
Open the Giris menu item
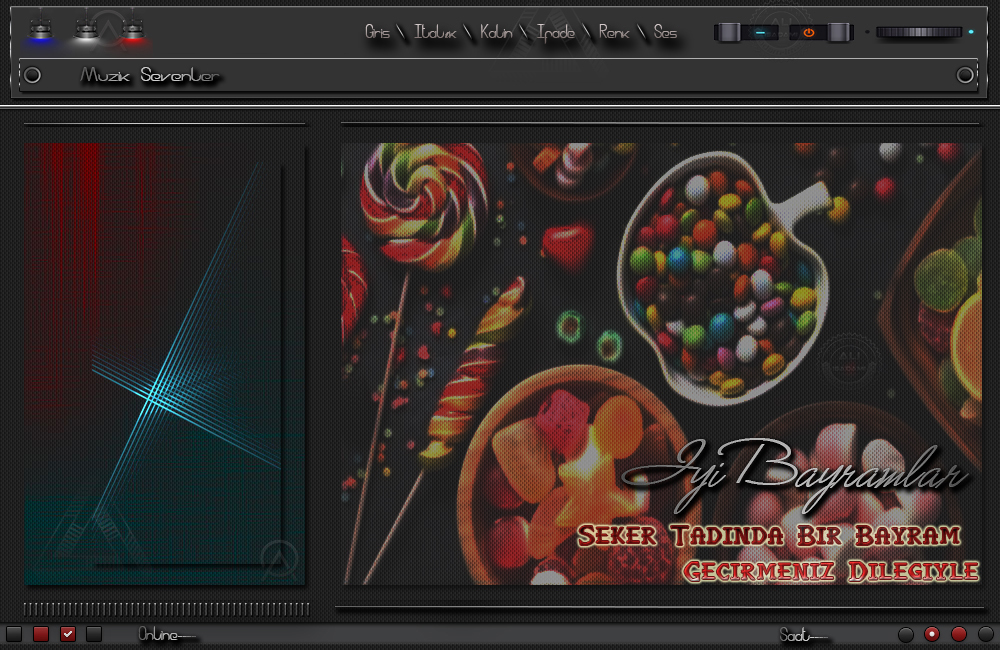377,33
